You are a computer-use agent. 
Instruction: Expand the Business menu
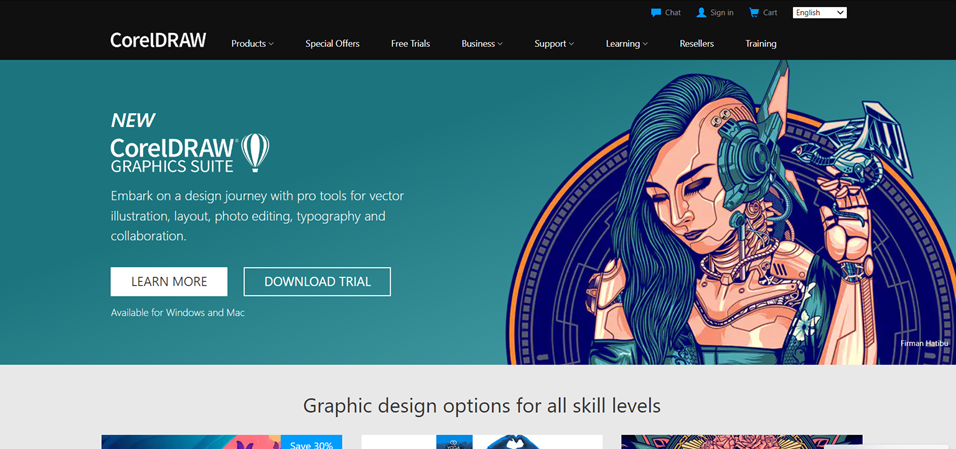click(482, 44)
